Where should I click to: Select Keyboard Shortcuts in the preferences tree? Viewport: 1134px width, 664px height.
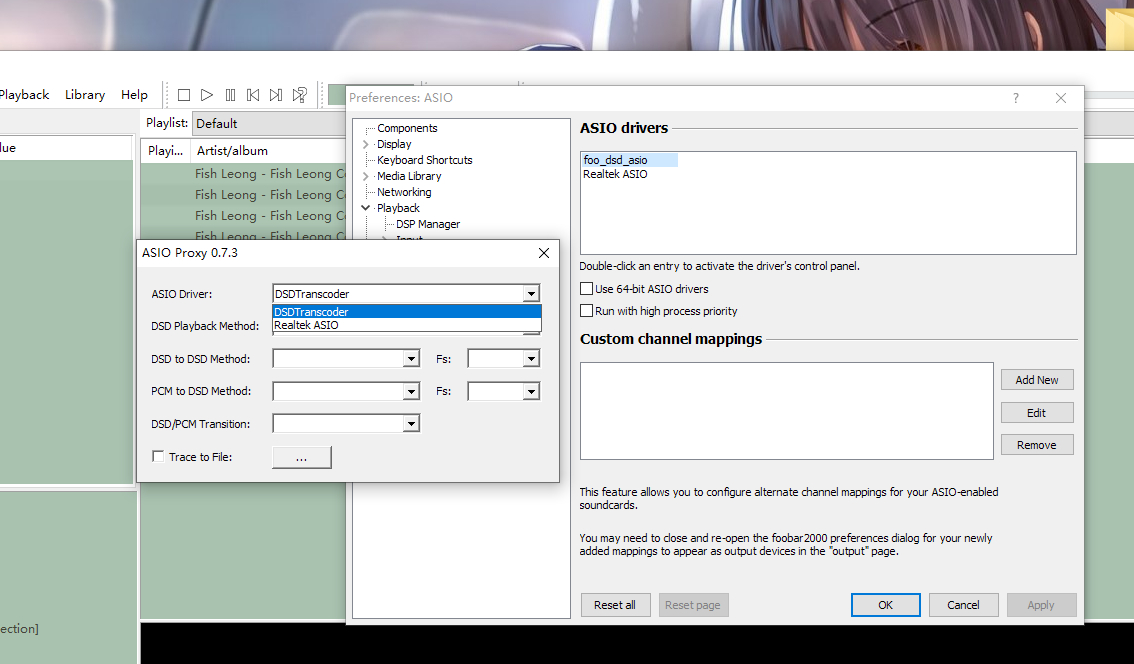tap(425, 160)
